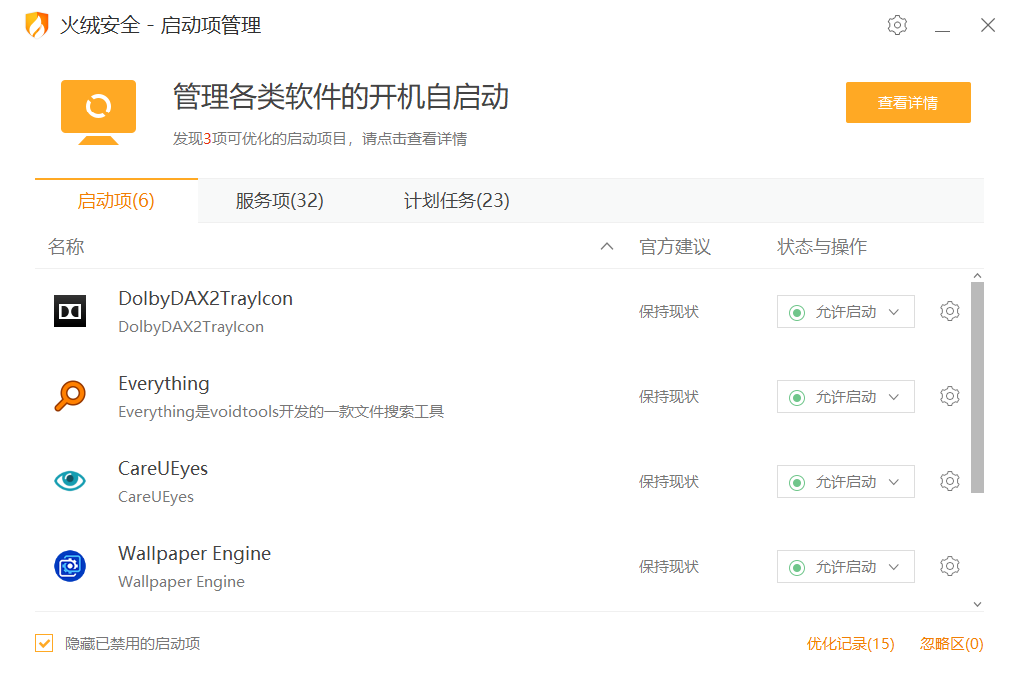The image size is (1019, 675).
Task: Click Everything description about voidtools
Action: coord(281,412)
